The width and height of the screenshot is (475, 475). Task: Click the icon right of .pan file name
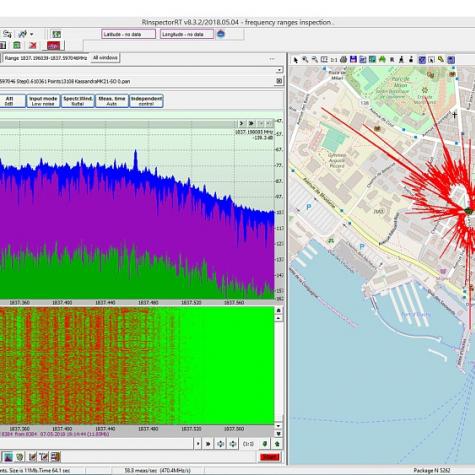(x=279, y=81)
